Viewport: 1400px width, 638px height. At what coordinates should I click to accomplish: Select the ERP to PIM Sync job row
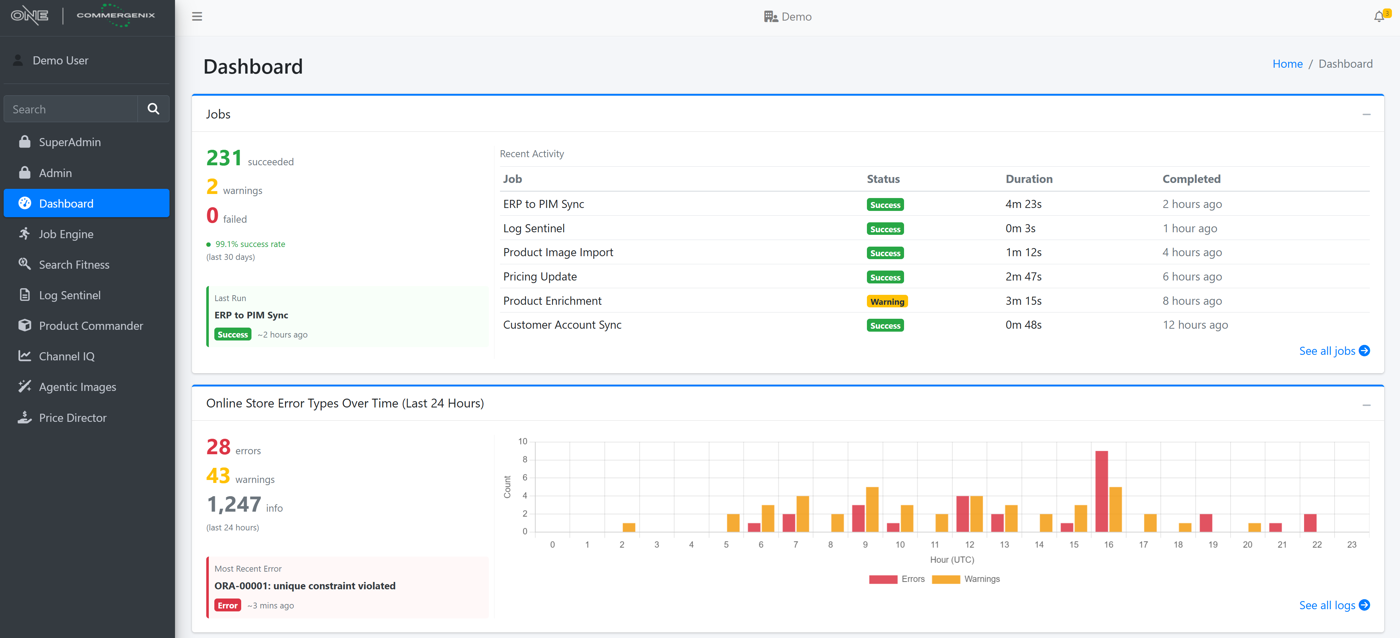pos(935,204)
